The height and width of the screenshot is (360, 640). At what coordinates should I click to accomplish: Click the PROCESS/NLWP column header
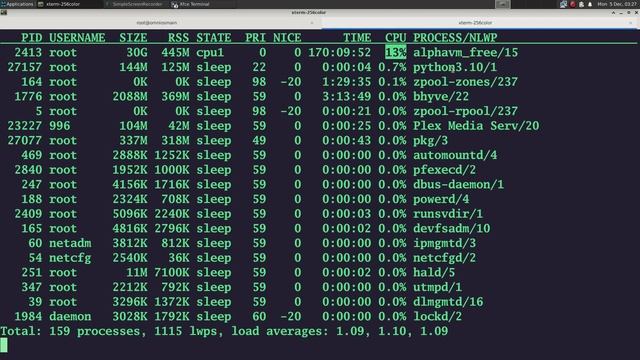coord(455,38)
